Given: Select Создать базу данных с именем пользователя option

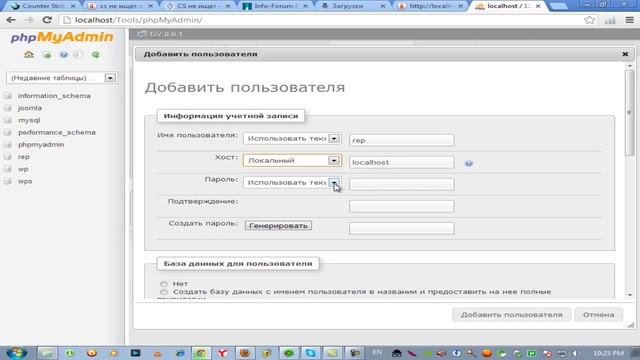Looking at the screenshot, I should 164,292.
